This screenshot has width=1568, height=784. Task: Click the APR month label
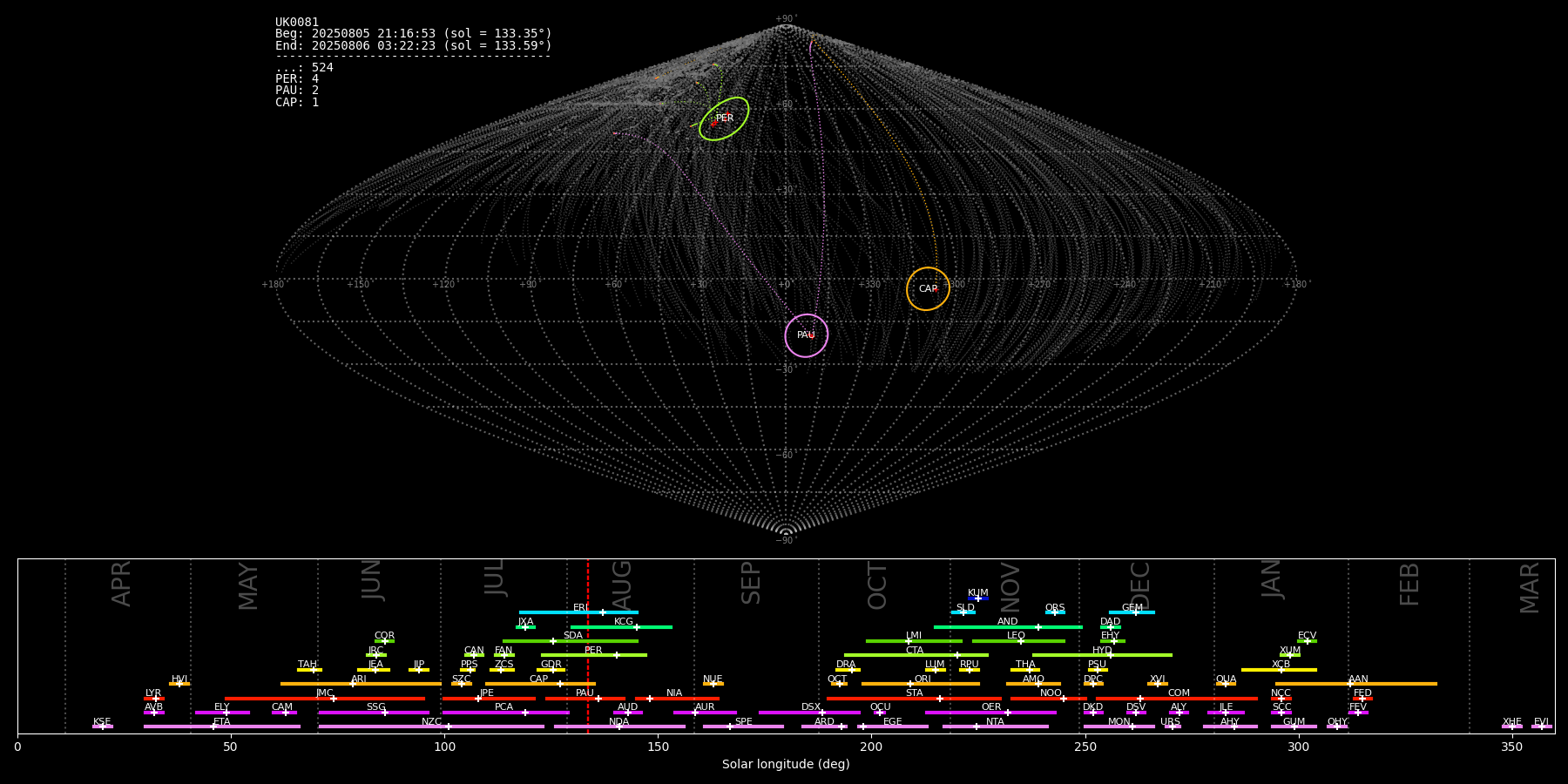click(121, 584)
